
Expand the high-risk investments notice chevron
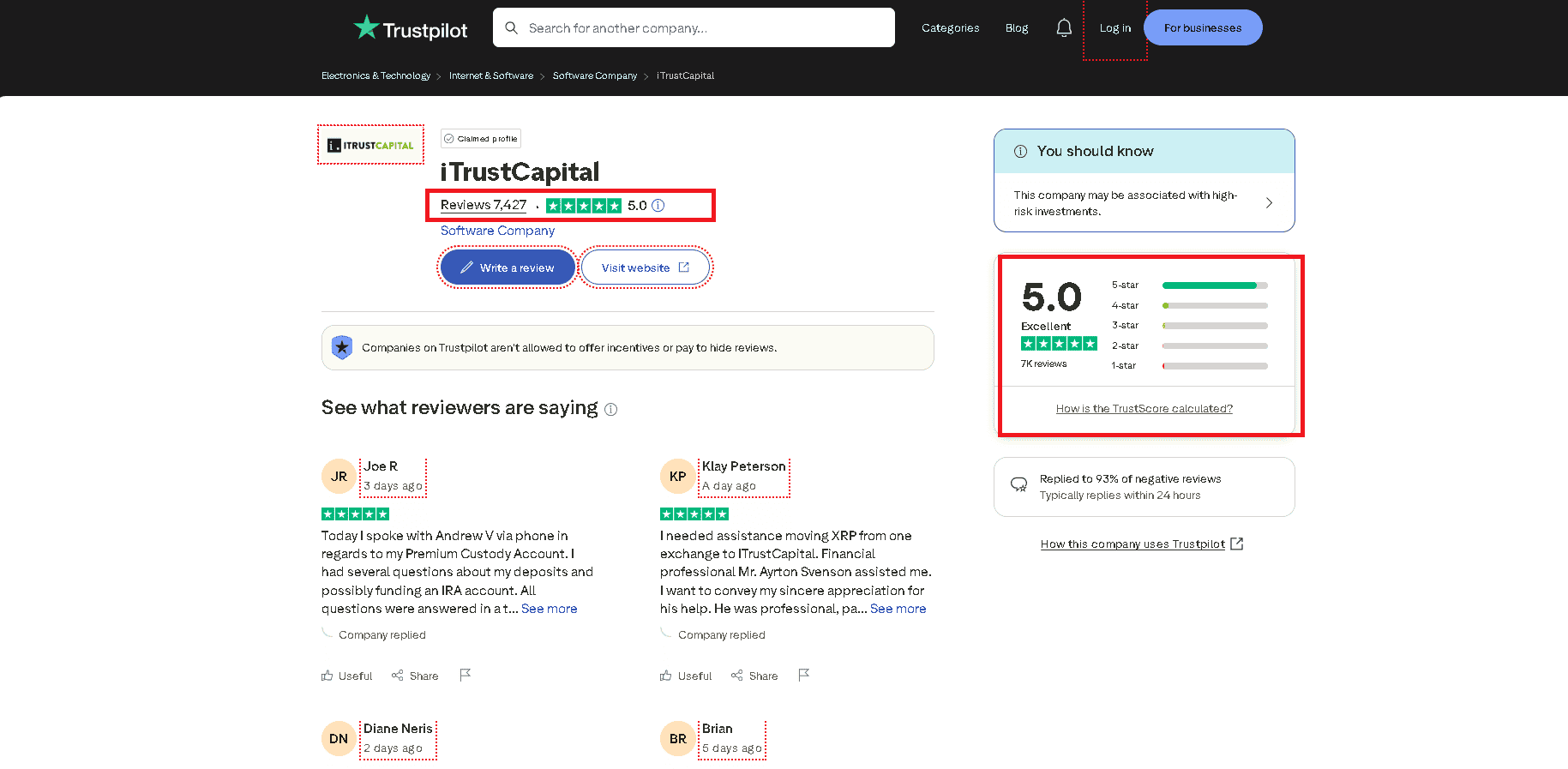coord(1269,203)
